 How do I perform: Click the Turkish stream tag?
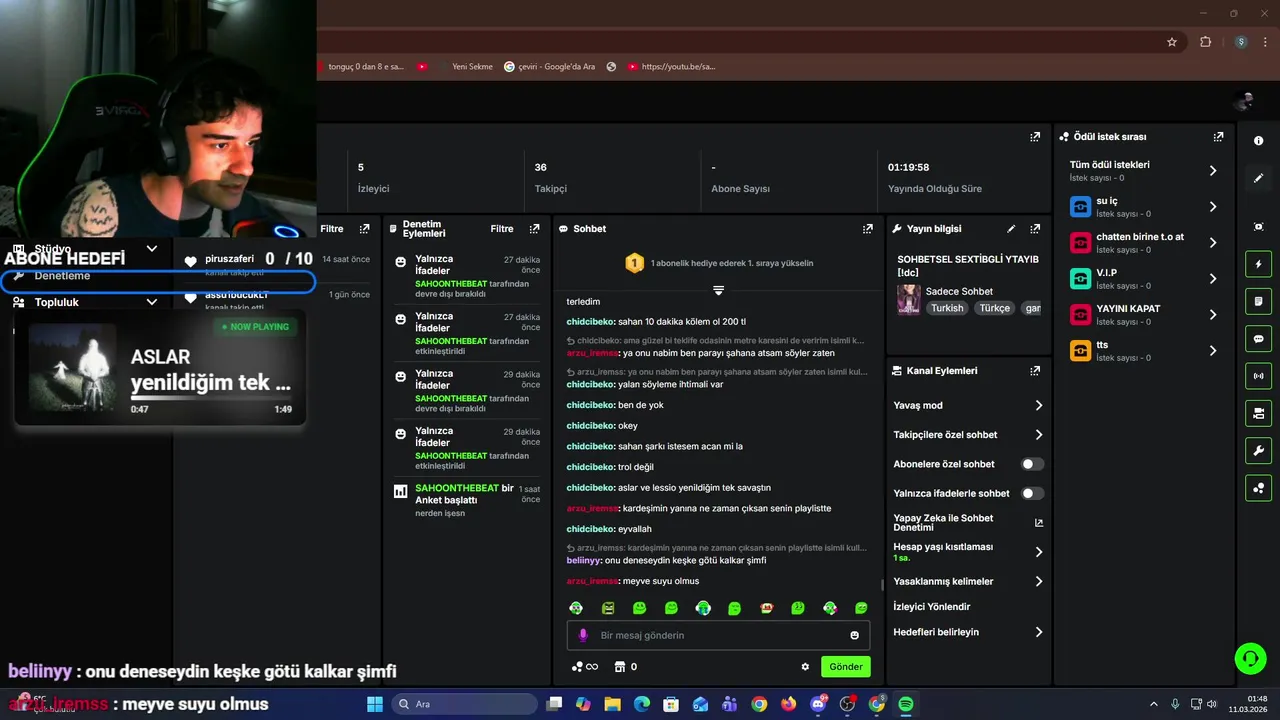[x=947, y=308]
